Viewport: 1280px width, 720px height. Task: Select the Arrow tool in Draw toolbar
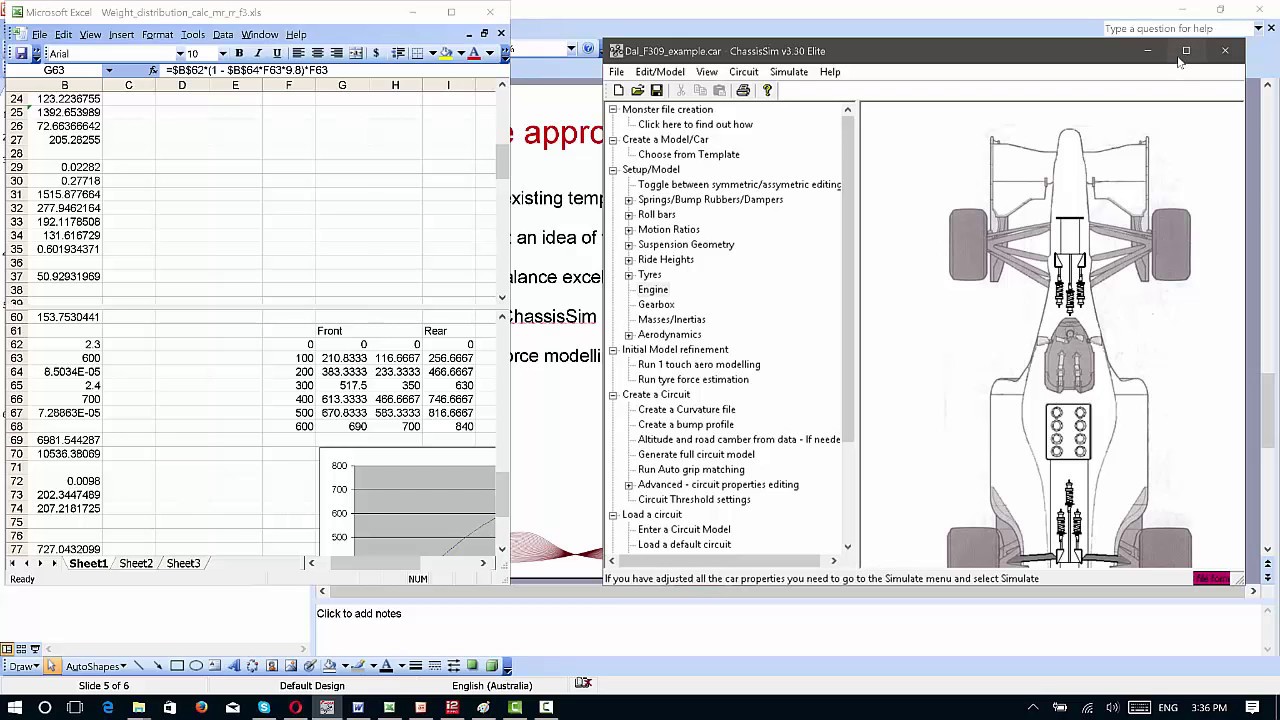[157, 666]
